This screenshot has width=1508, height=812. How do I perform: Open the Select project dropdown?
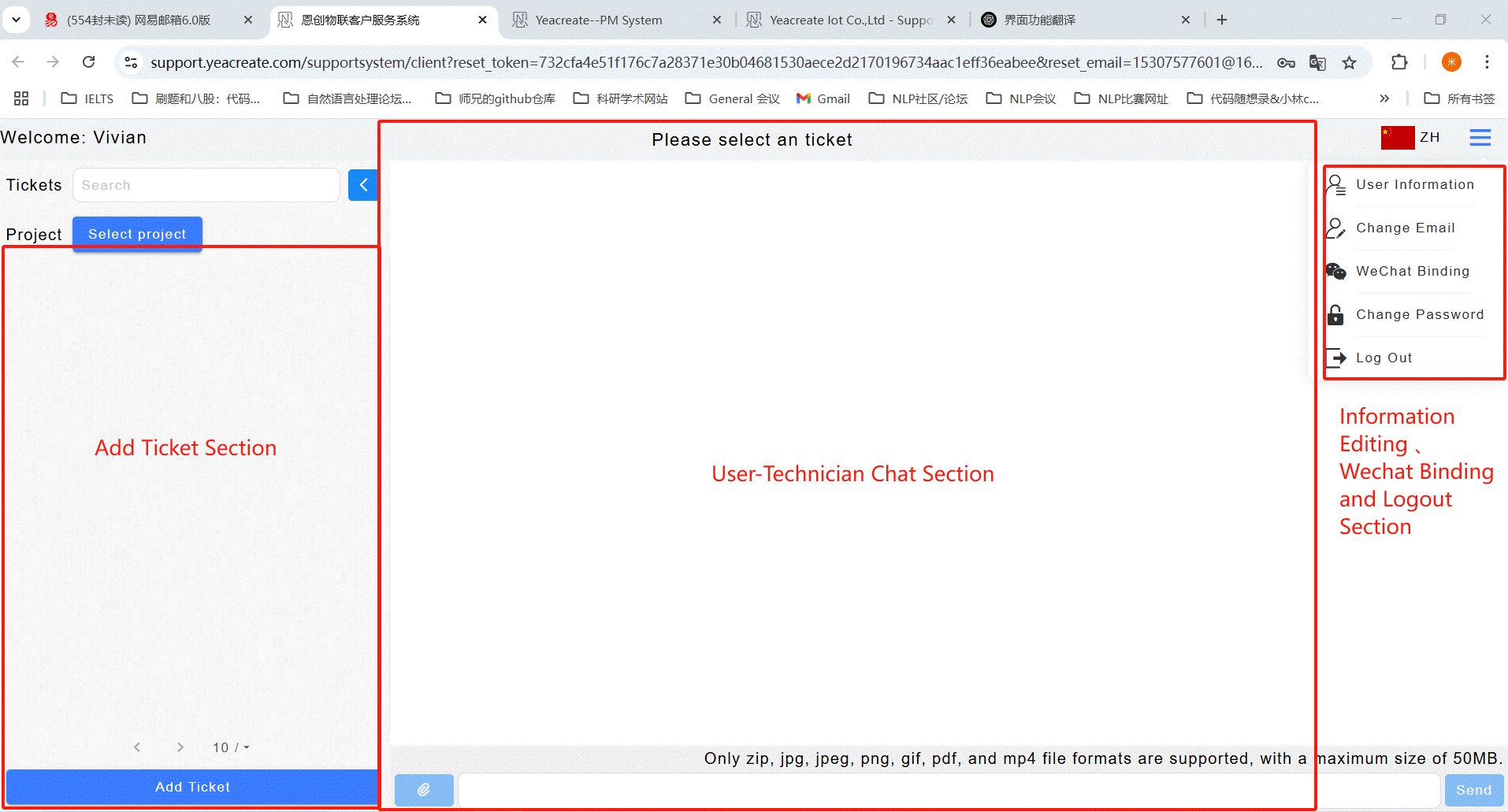pyautogui.click(x=137, y=234)
